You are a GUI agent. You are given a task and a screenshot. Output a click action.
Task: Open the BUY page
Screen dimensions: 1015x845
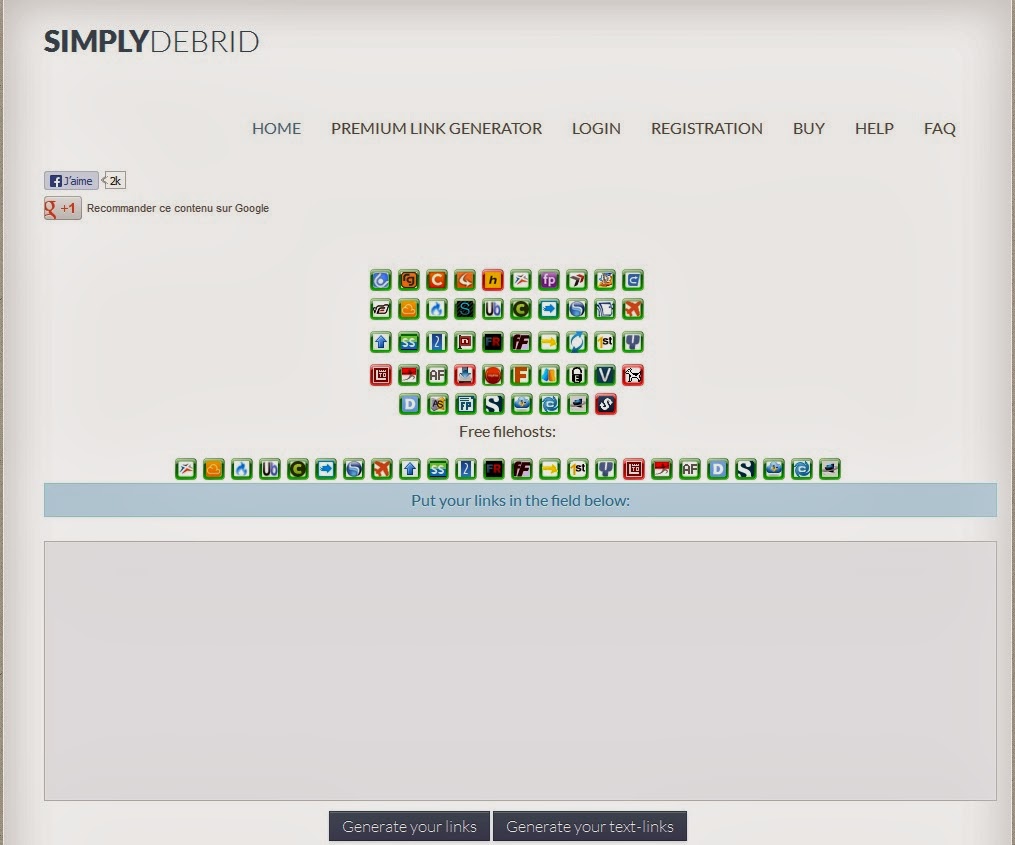tap(809, 128)
